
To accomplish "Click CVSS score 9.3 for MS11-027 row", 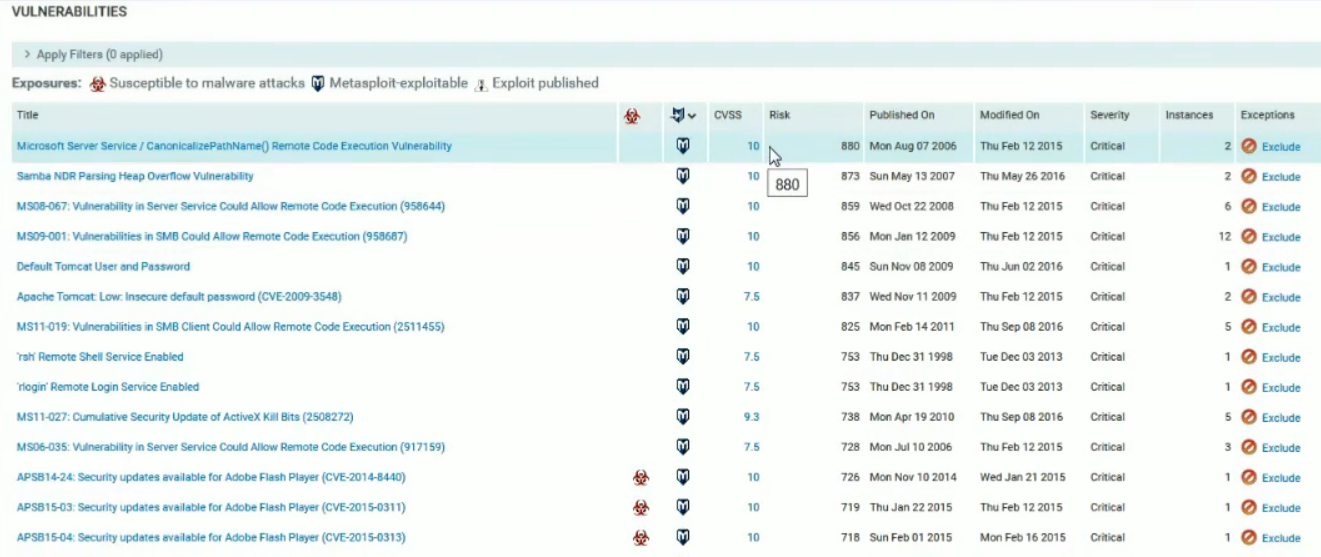I will (x=751, y=416).
